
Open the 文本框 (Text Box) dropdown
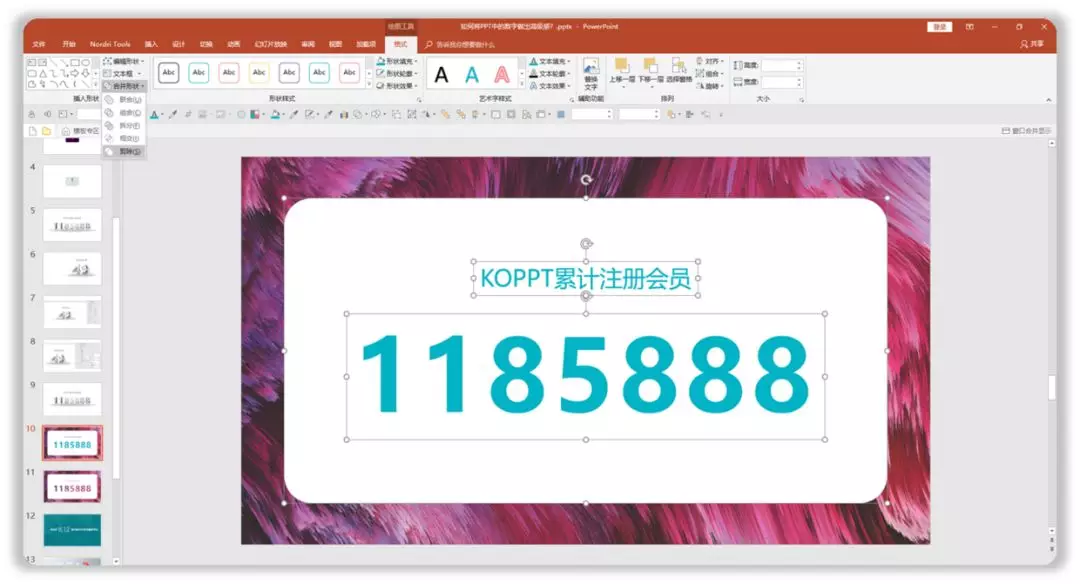(123, 74)
